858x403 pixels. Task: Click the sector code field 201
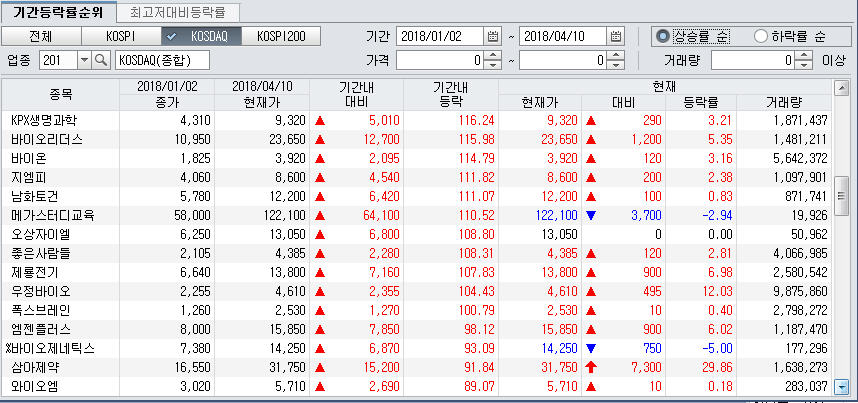pyautogui.click(x=59, y=60)
